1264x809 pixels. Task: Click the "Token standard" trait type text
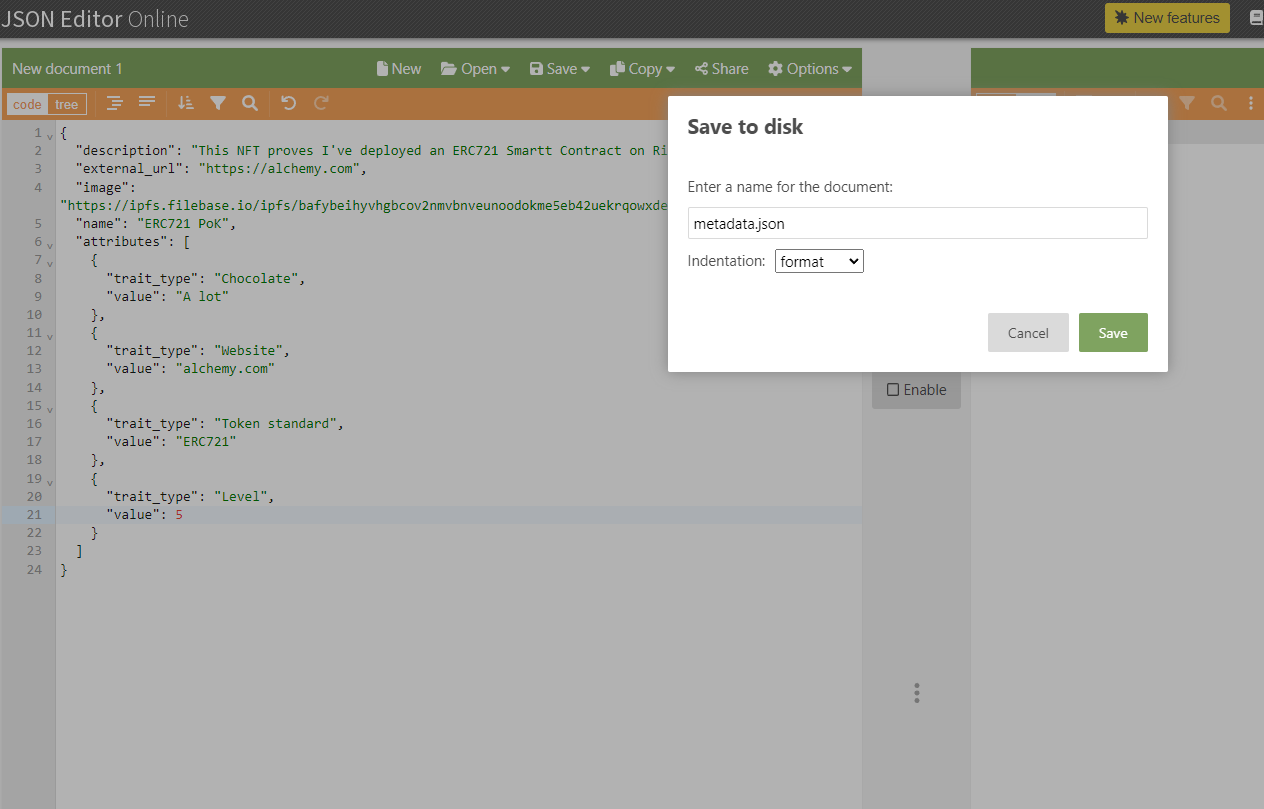(x=275, y=423)
